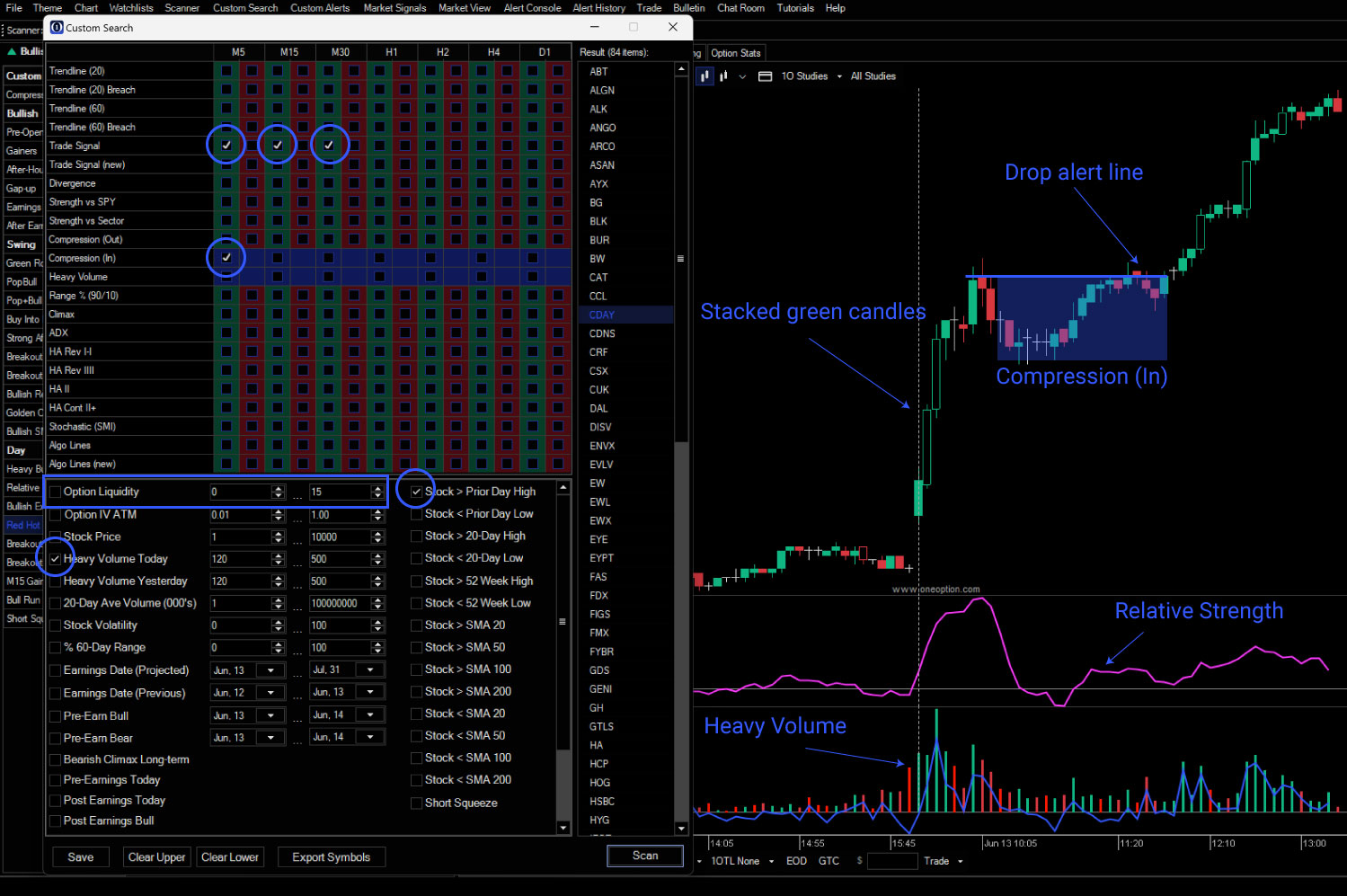Click the Custom Search window icon
This screenshot has width=1347, height=896.
[57, 27]
